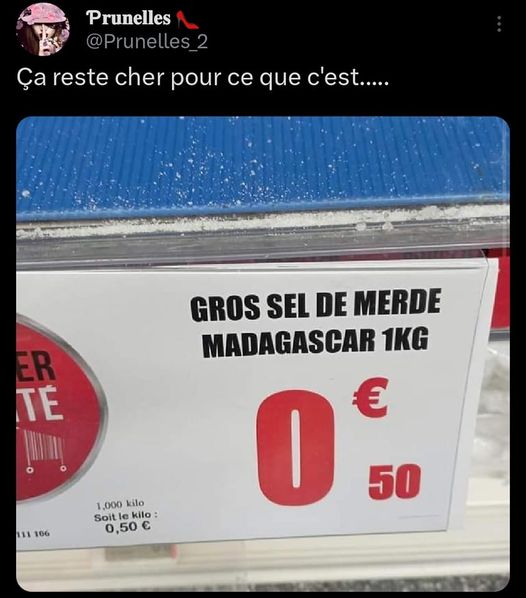The width and height of the screenshot is (526, 598).
Task: Click the blue salt-dusted shelf surface in photo
Action: point(263,166)
